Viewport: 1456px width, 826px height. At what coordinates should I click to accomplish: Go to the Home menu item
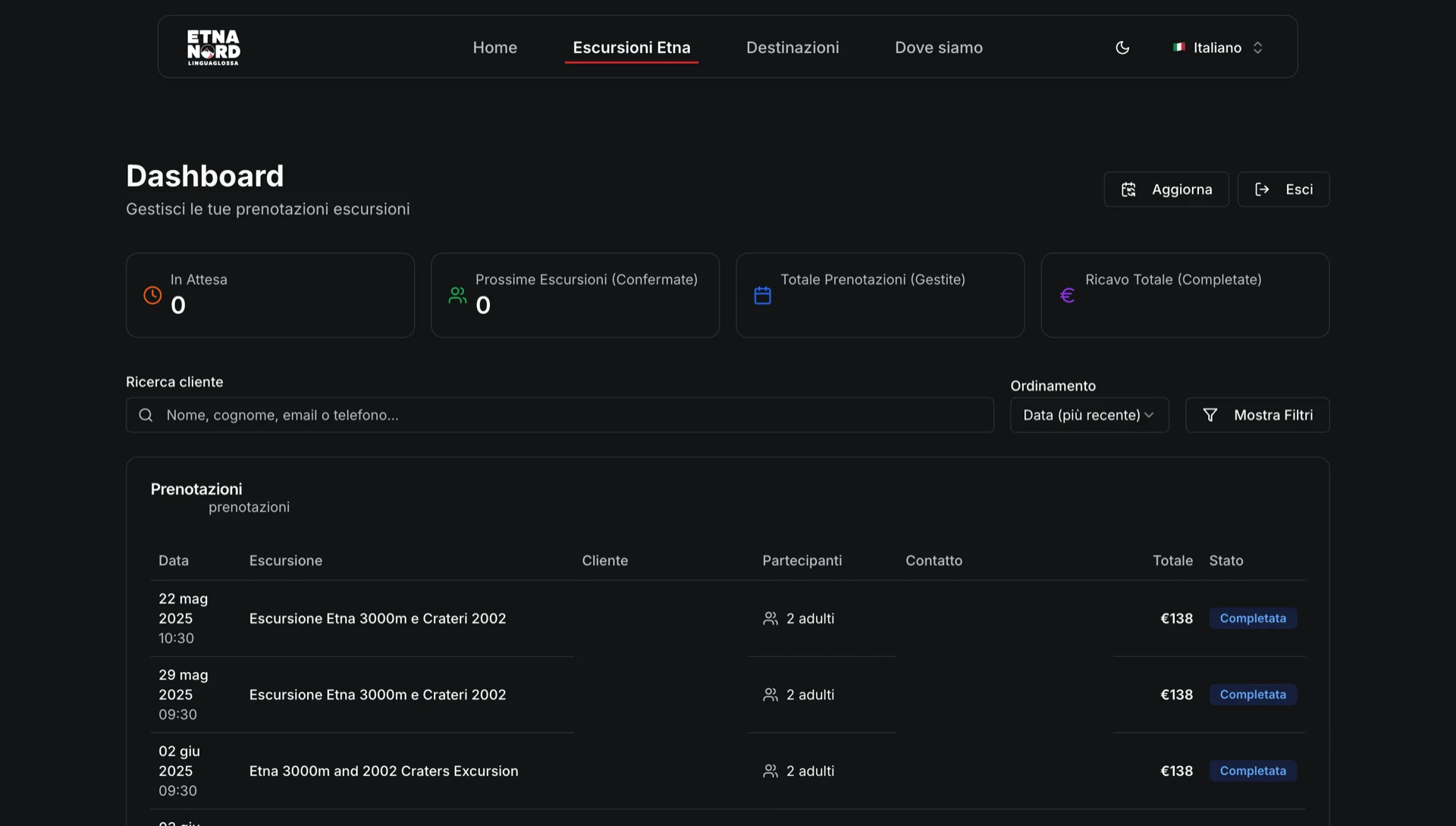[494, 47]
